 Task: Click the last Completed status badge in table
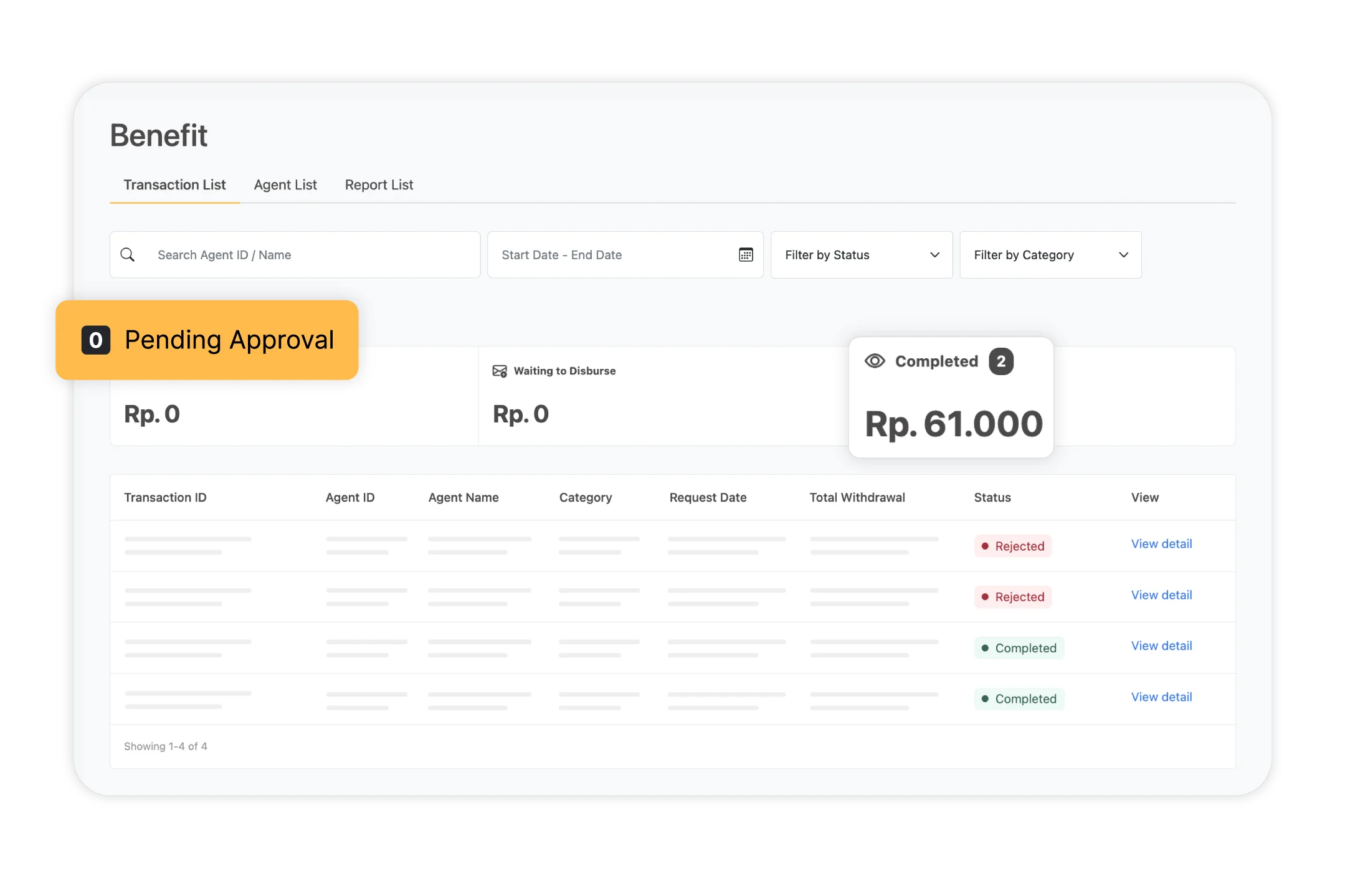click(x=1019, y=699)
